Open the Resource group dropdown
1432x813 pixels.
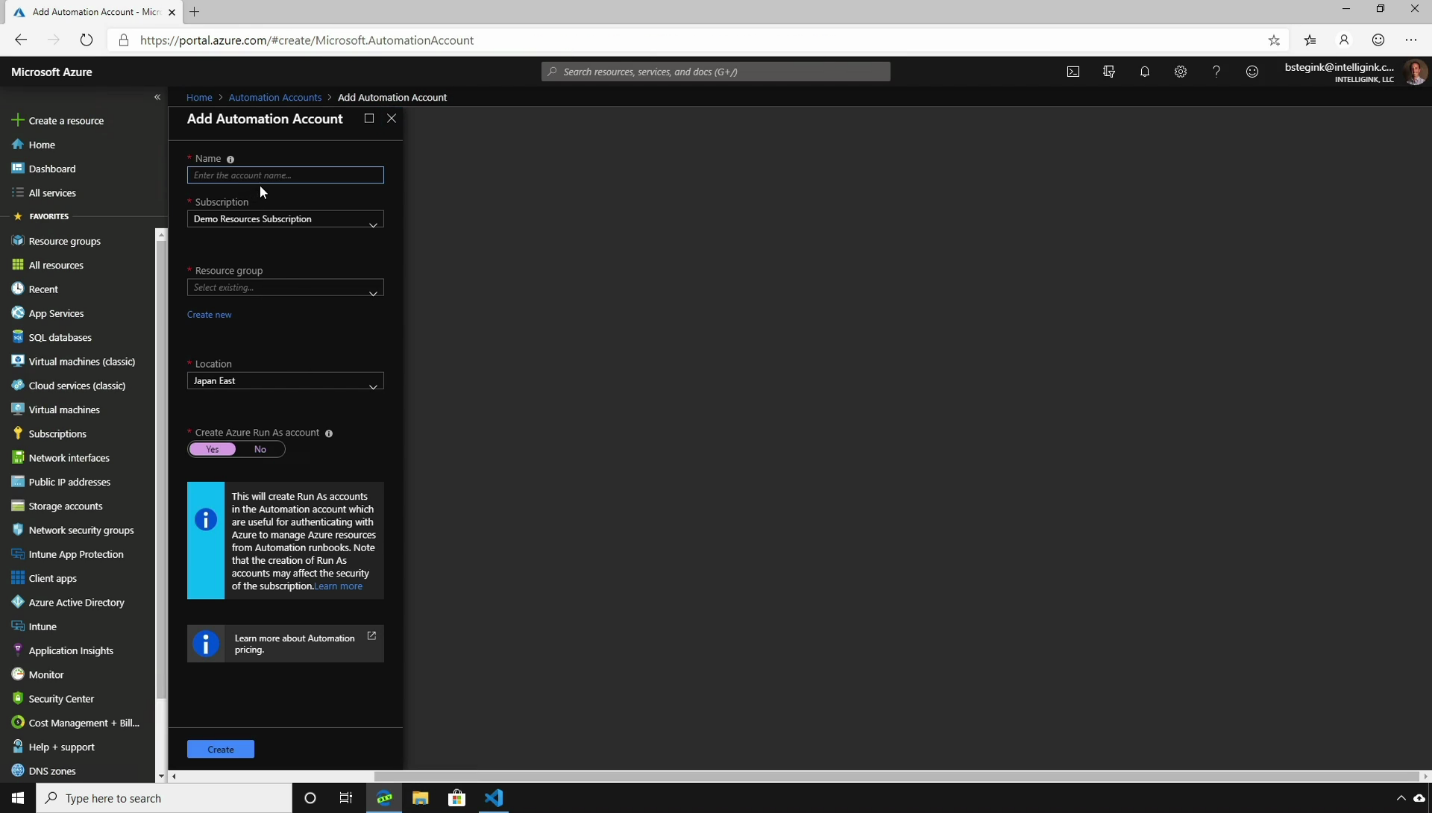(x=285, y=288)
